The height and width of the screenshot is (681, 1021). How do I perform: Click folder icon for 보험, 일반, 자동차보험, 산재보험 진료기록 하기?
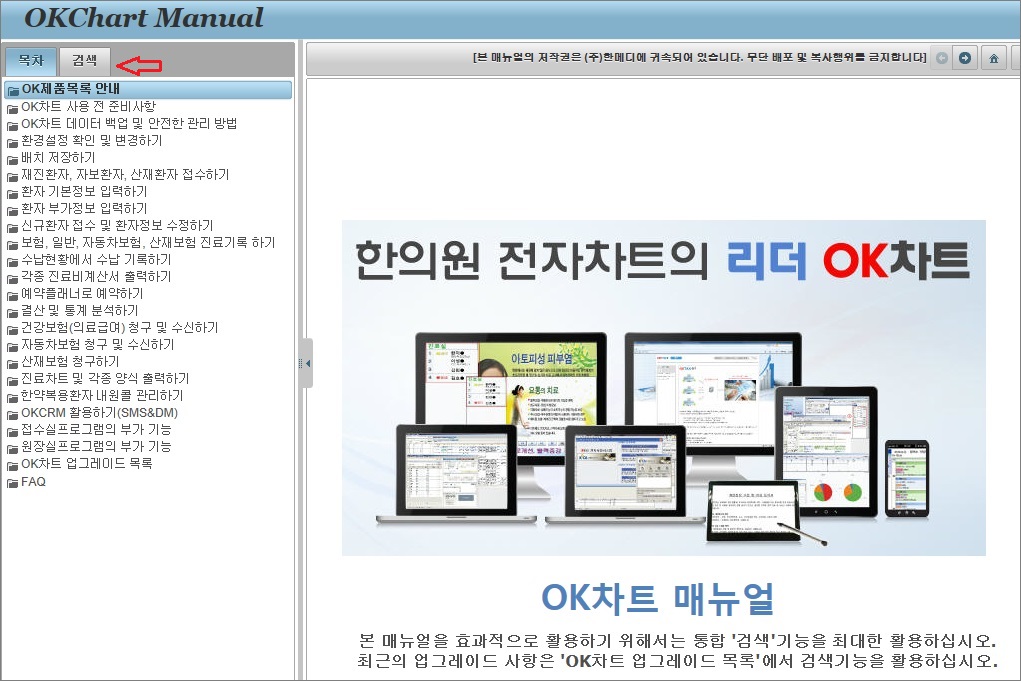click(x=12, y=244)
